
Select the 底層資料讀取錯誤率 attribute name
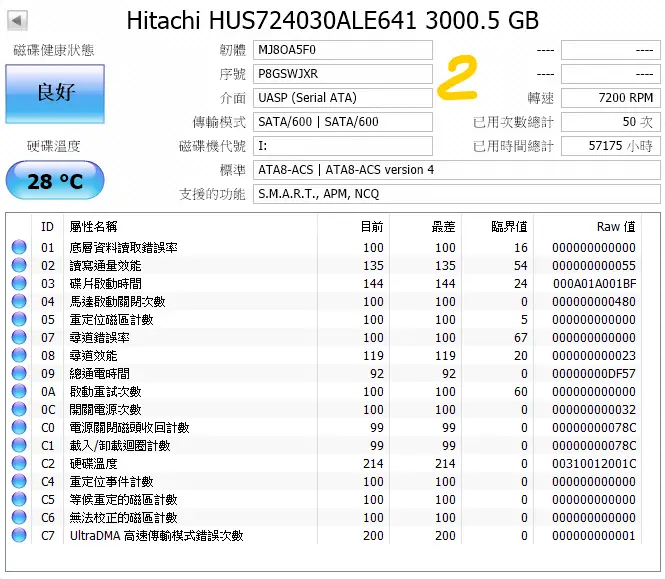click(x=123, y=247)
